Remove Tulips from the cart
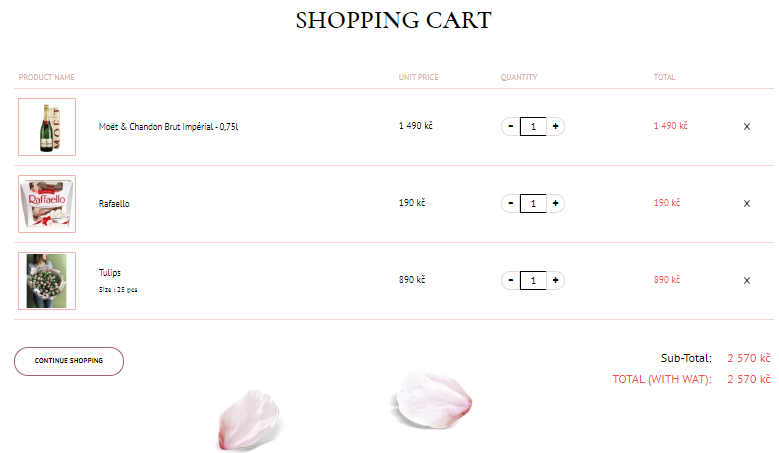 click(x=747, y=281)
